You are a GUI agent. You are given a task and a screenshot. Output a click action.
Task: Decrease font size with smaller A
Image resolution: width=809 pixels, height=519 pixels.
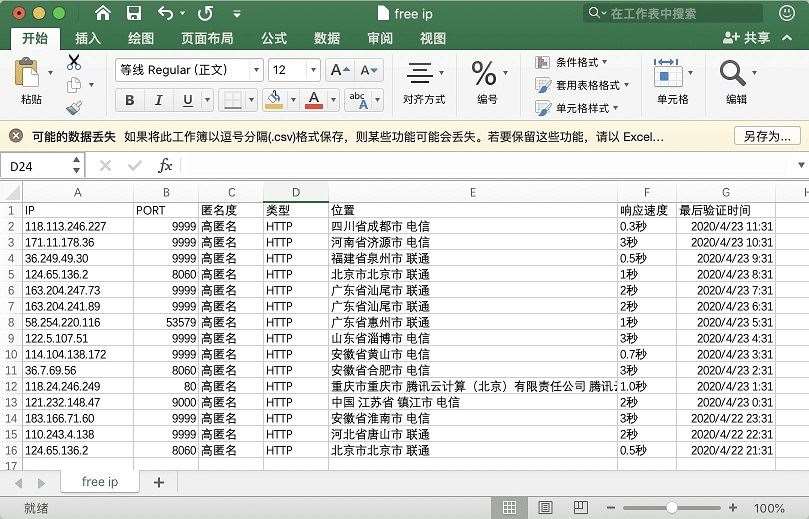tap(369, 70)
